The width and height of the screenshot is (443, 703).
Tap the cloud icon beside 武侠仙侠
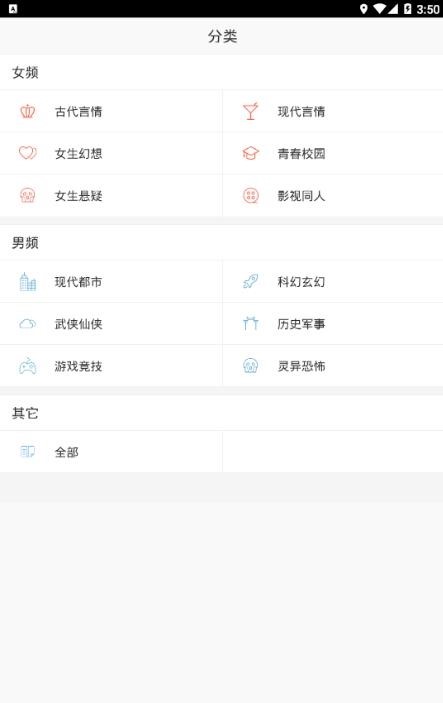coord(27,324)
